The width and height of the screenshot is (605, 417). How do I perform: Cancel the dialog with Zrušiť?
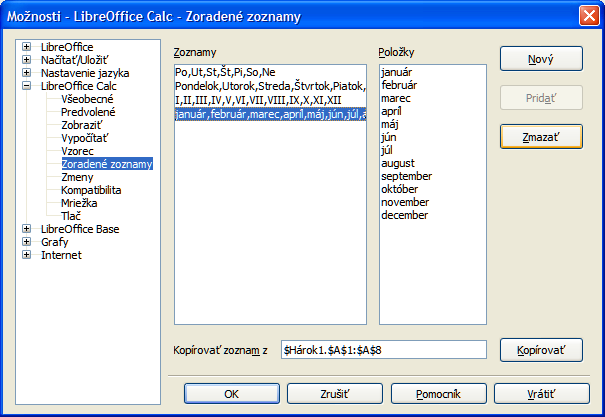point(335,394)
